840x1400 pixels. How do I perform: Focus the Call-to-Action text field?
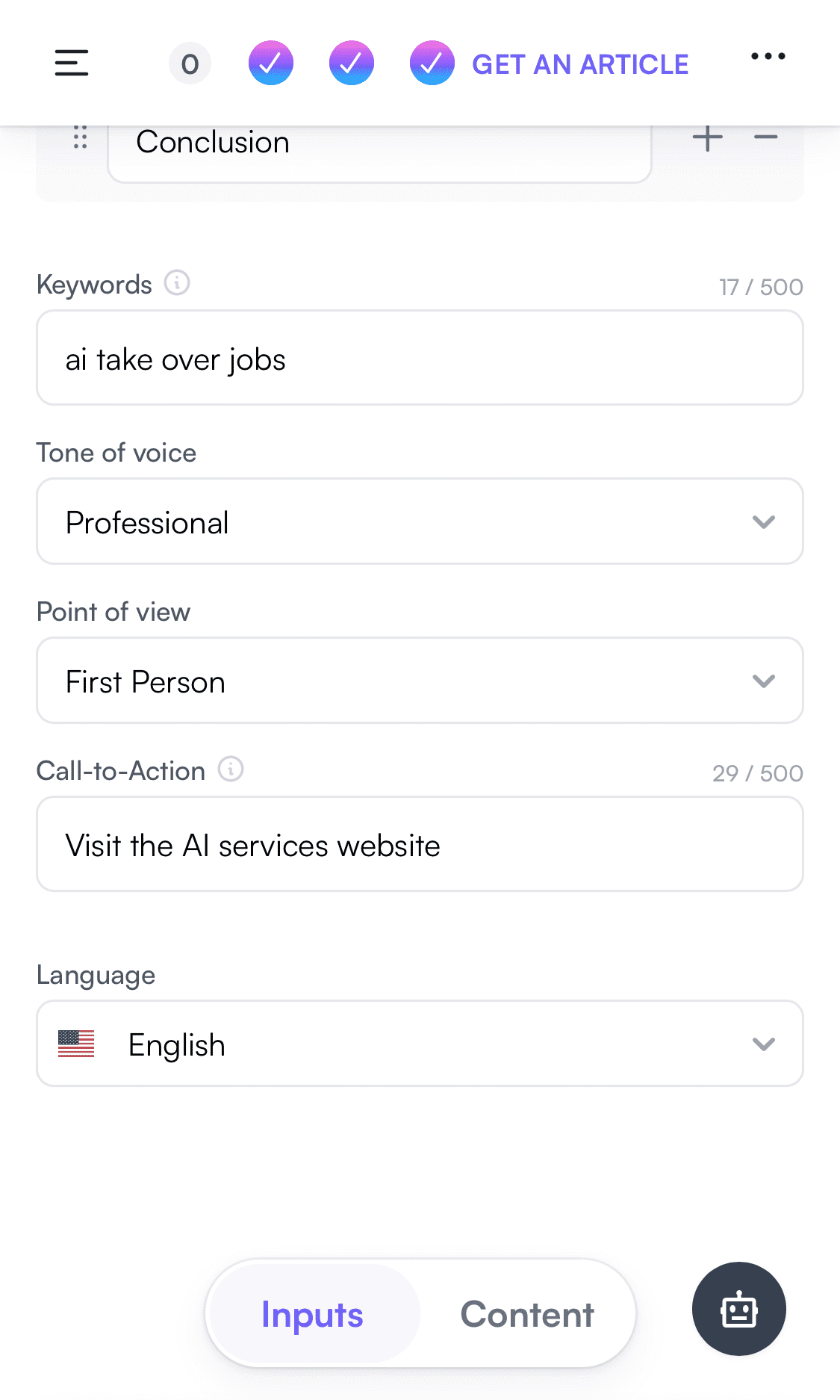click(x=420, y=844)
